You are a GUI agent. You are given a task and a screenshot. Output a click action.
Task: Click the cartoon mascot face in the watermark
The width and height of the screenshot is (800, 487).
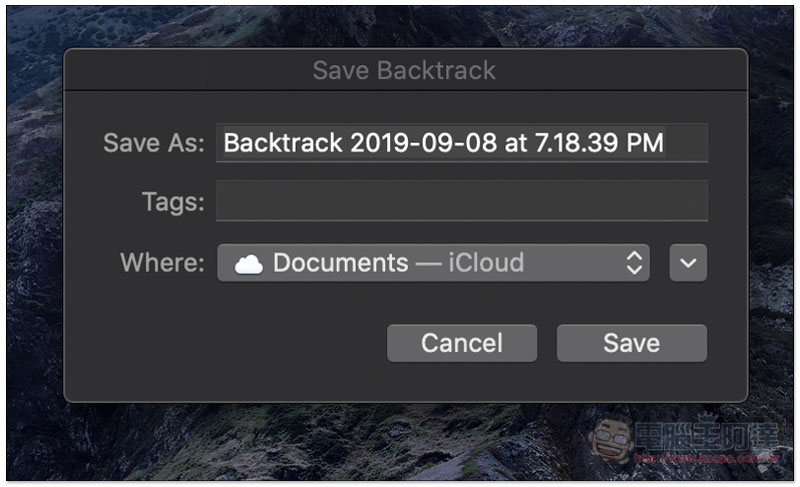611,440
